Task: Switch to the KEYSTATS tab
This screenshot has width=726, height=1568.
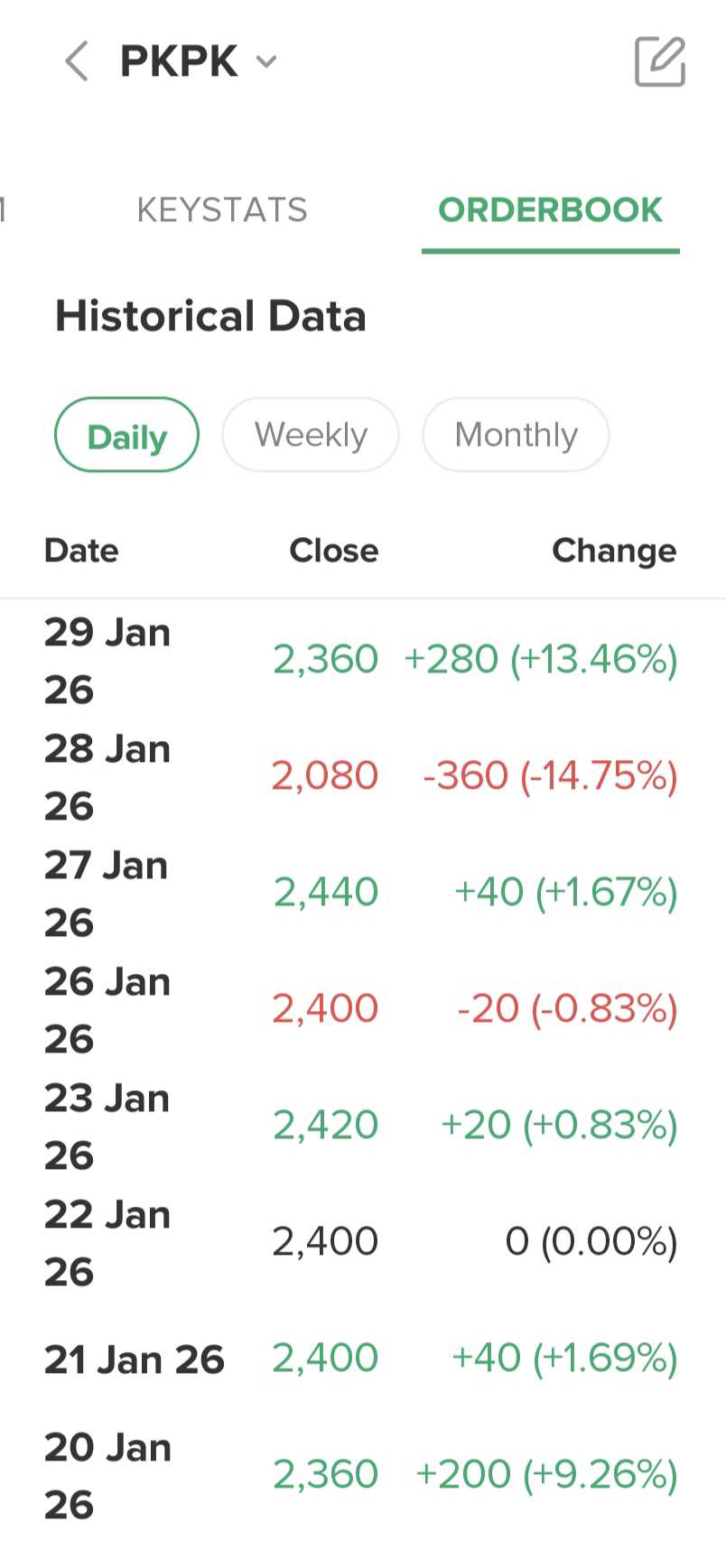Action: pos(222,210)
